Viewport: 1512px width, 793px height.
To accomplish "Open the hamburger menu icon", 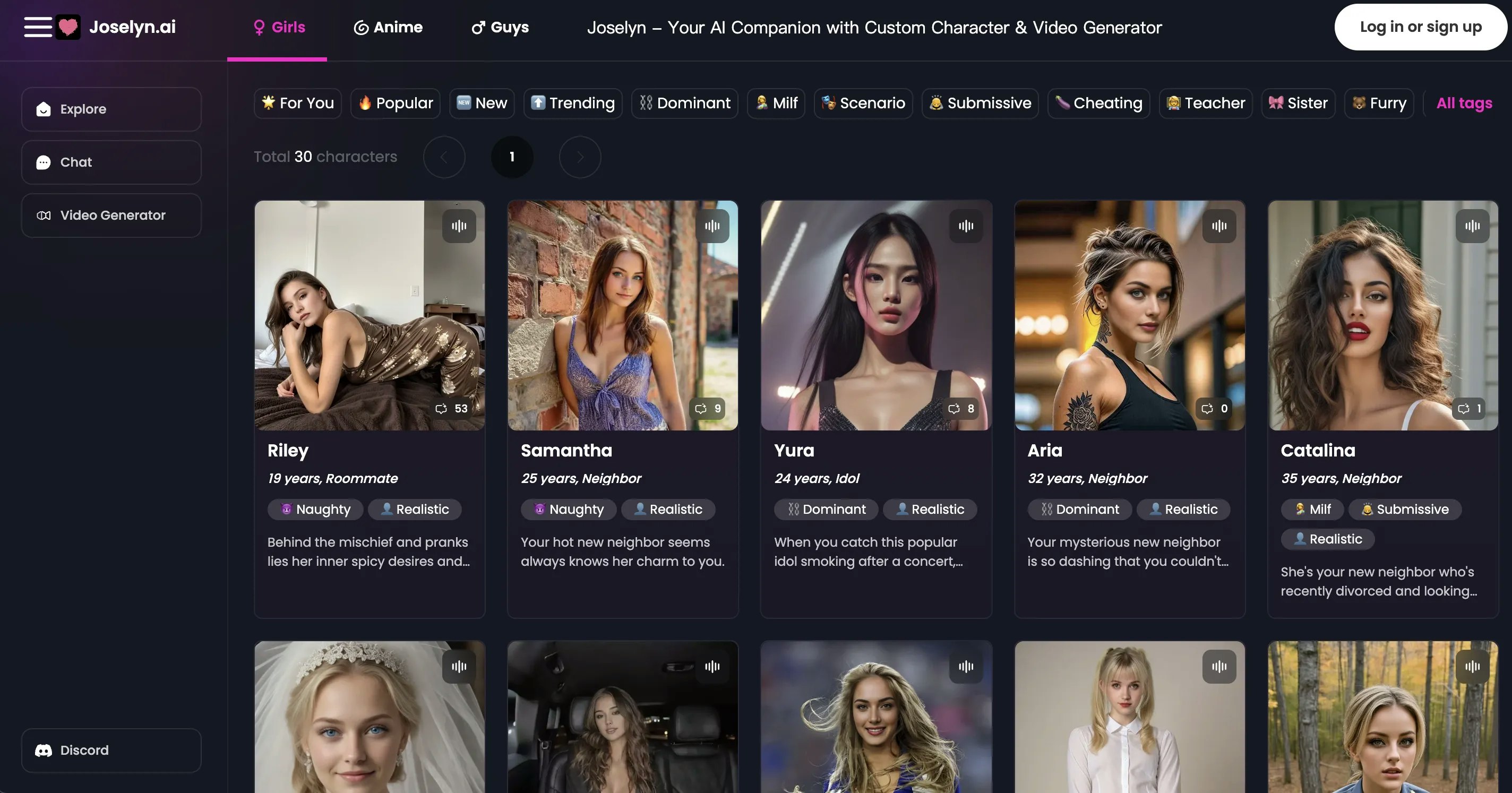I will [x=38, y=27].
